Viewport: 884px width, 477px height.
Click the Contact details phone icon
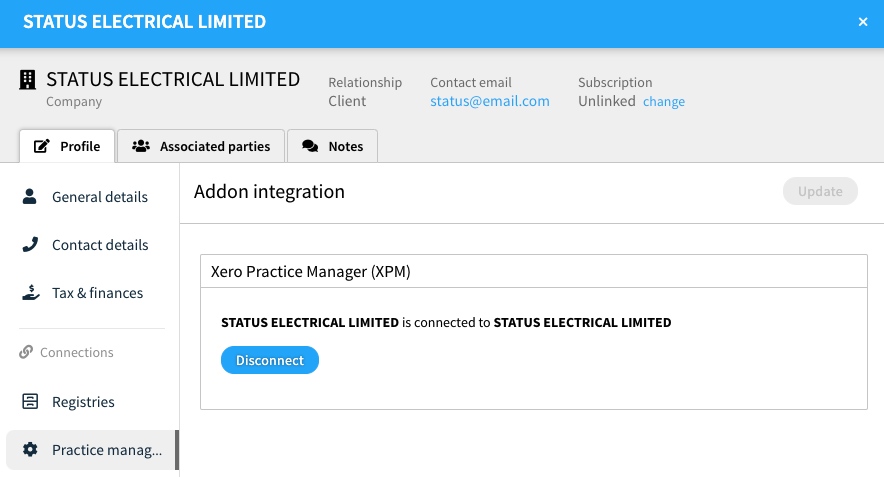click(x=30, y=245)
